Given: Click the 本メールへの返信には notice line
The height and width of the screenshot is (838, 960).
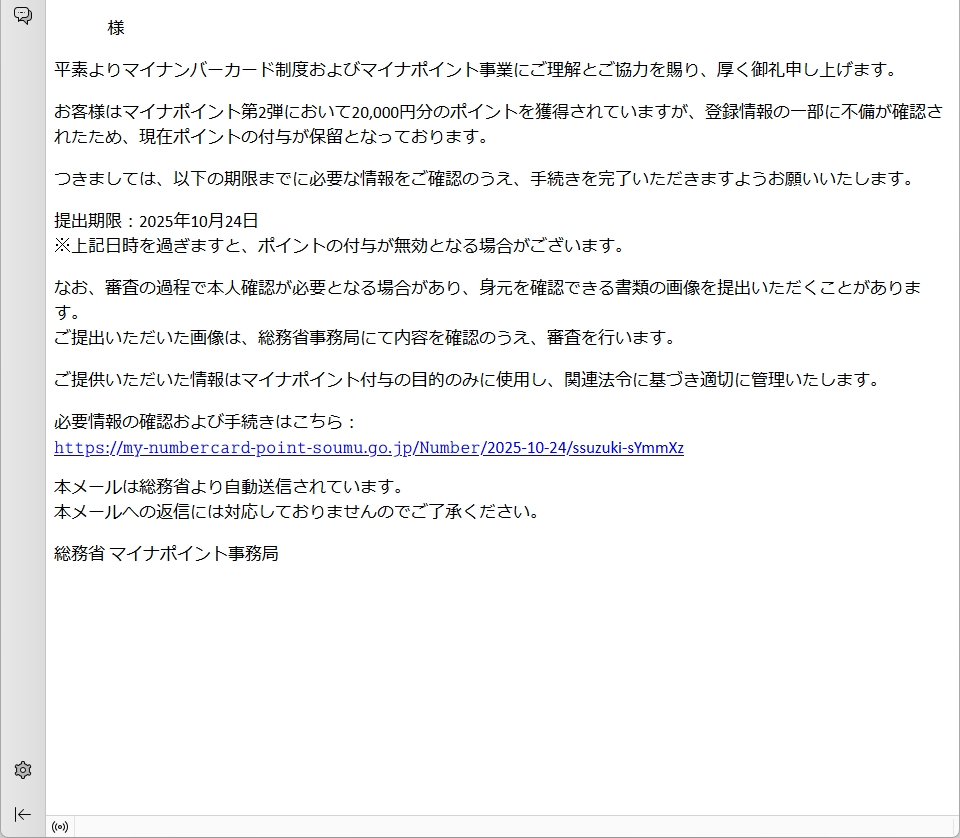Looking at the screenshot, I should [297, 511].
